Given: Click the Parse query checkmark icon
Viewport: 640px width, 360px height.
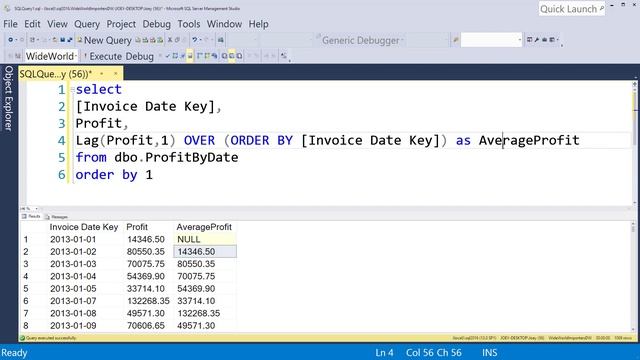Looking at the screenshot, I should pos(167,56).
